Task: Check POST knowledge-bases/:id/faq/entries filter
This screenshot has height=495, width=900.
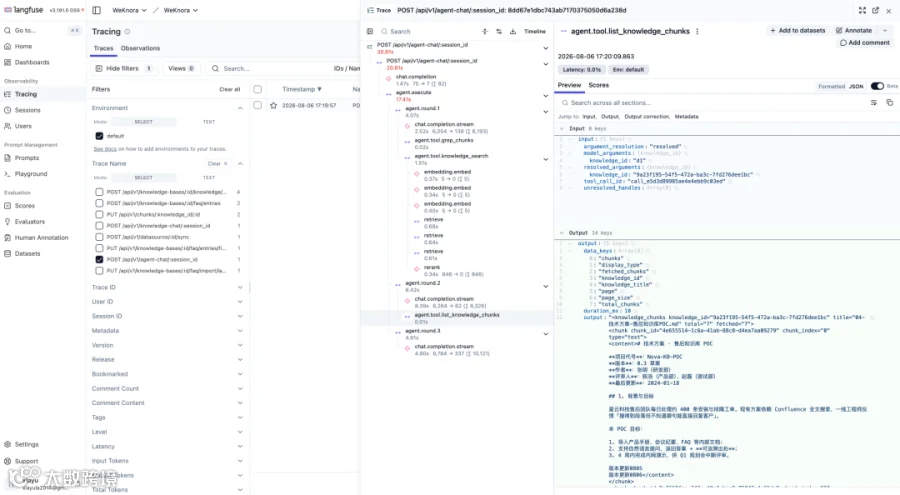Action: click(x=99, y=203)
